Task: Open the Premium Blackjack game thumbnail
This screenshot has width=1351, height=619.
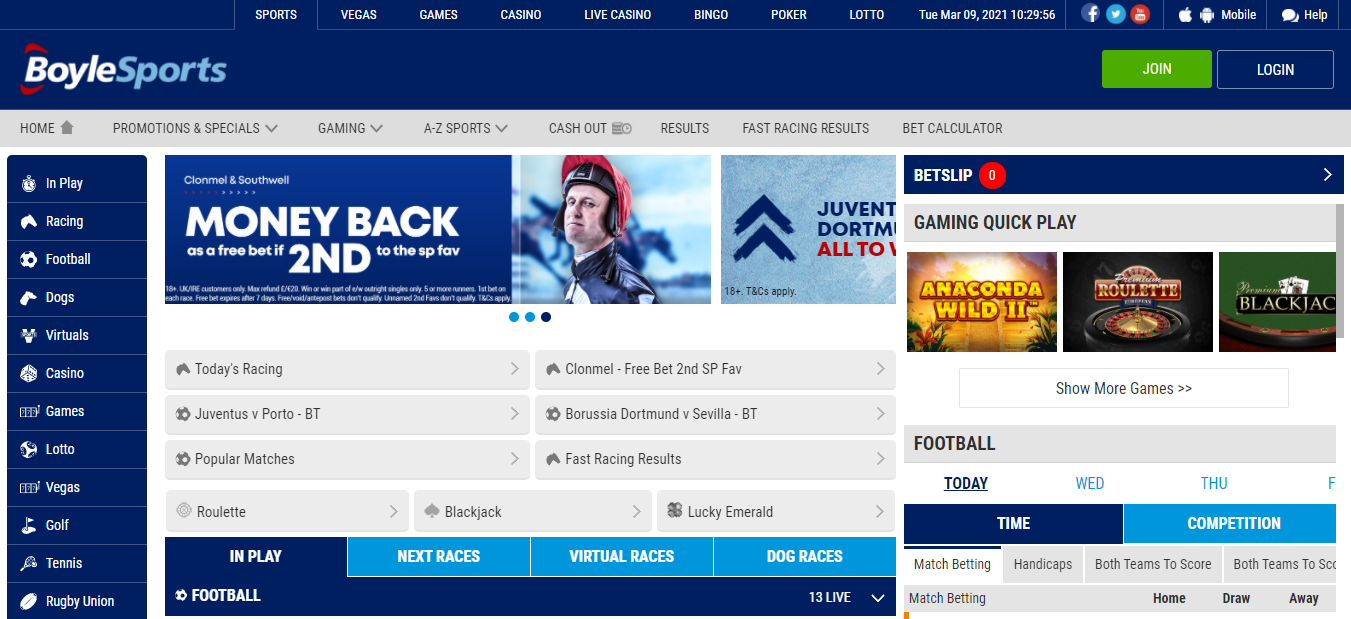Action: tap(1277, 302)
